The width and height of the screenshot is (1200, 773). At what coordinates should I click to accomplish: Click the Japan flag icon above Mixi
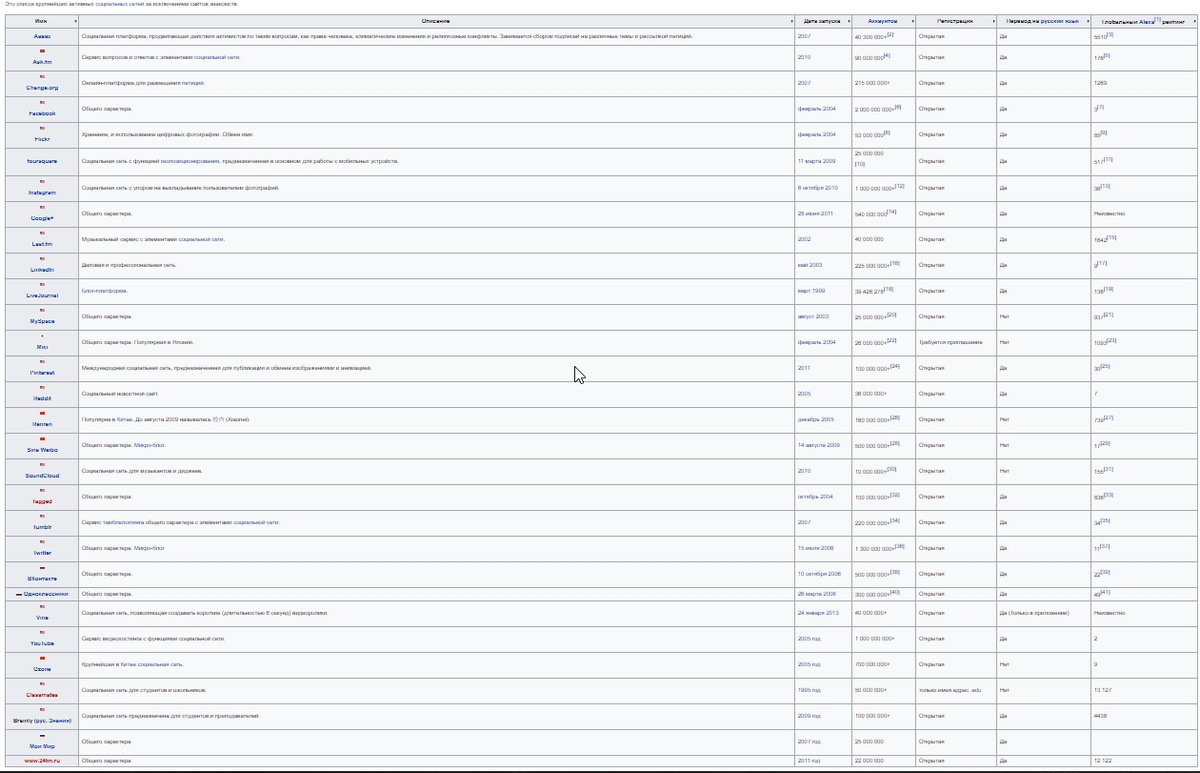click(x=41, y=336)
